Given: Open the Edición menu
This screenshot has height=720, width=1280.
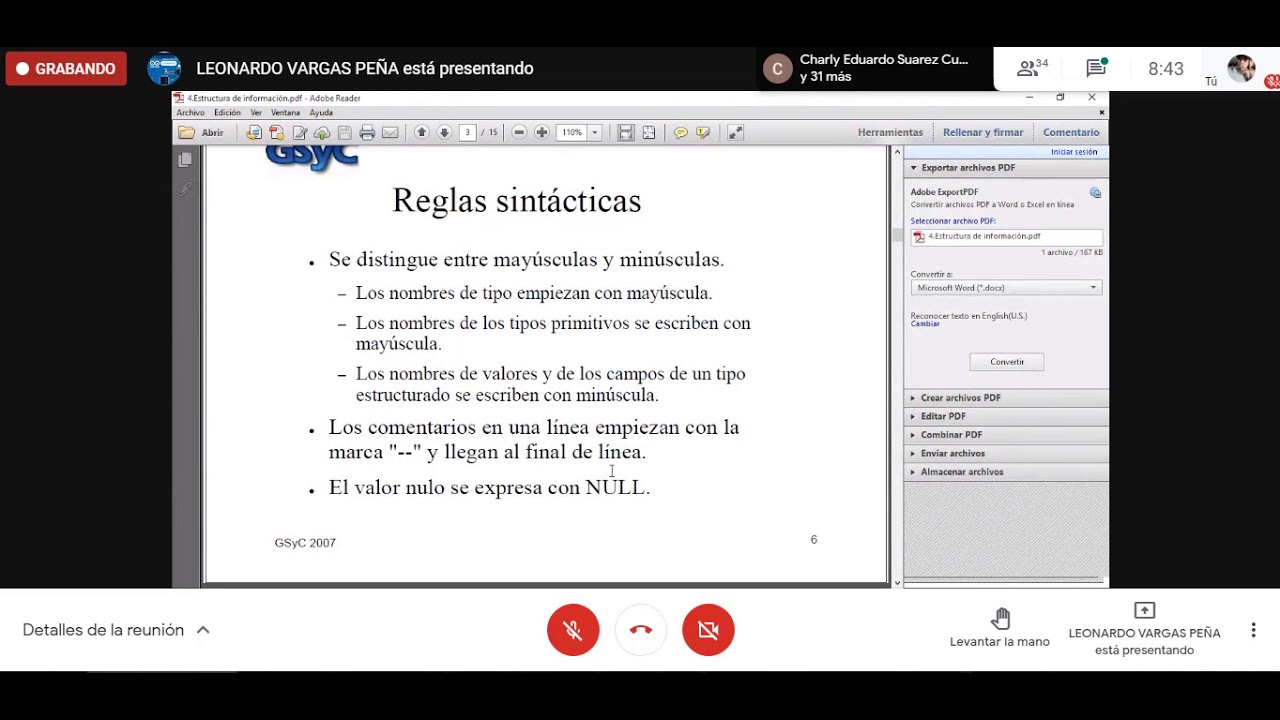Looking at the screenshot, I should point(227,113).
